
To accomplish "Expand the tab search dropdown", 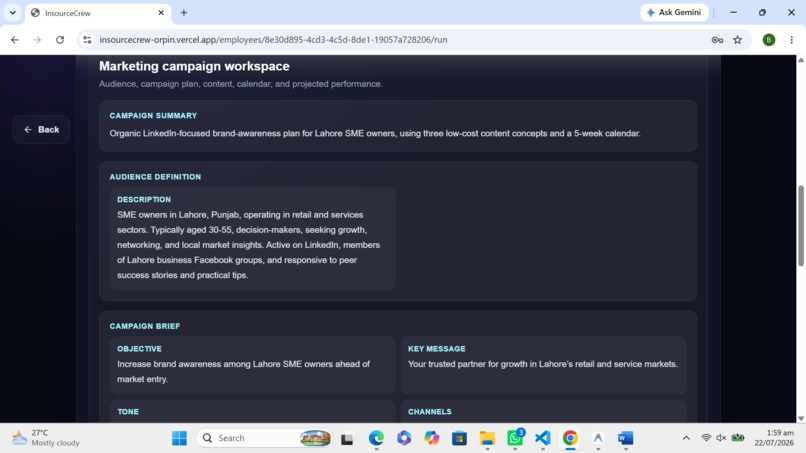I will [x=12, y=12].
